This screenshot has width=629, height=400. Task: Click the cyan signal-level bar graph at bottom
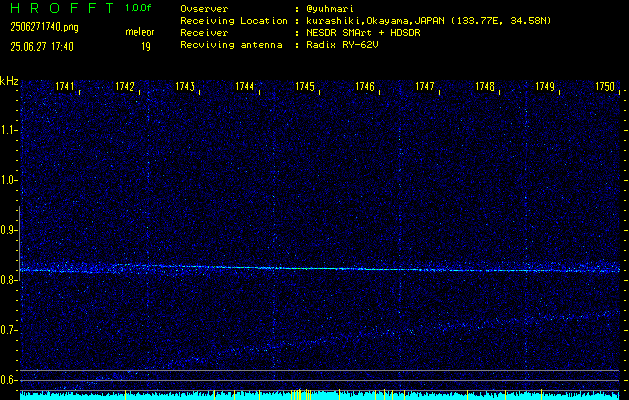click(320, 396)
